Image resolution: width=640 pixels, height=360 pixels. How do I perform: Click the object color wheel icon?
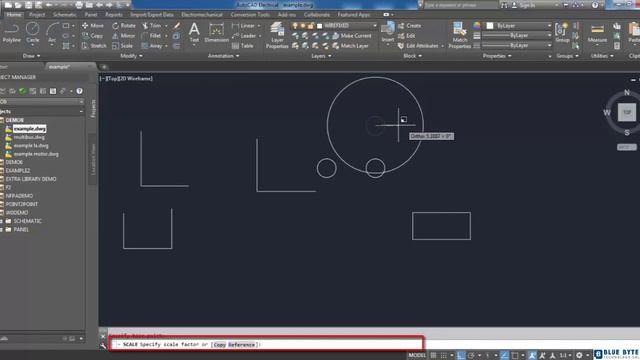point(477,26)
